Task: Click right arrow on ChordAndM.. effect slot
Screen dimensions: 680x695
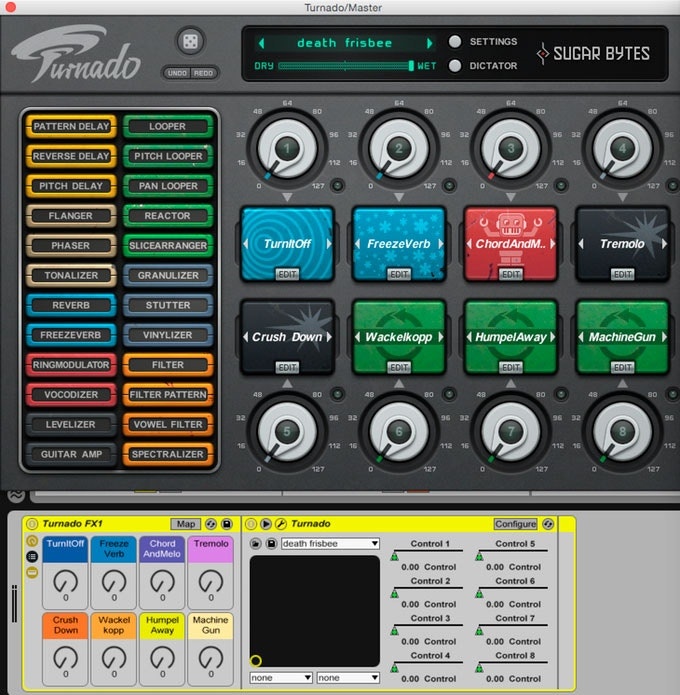Action: tap(552, 244)
